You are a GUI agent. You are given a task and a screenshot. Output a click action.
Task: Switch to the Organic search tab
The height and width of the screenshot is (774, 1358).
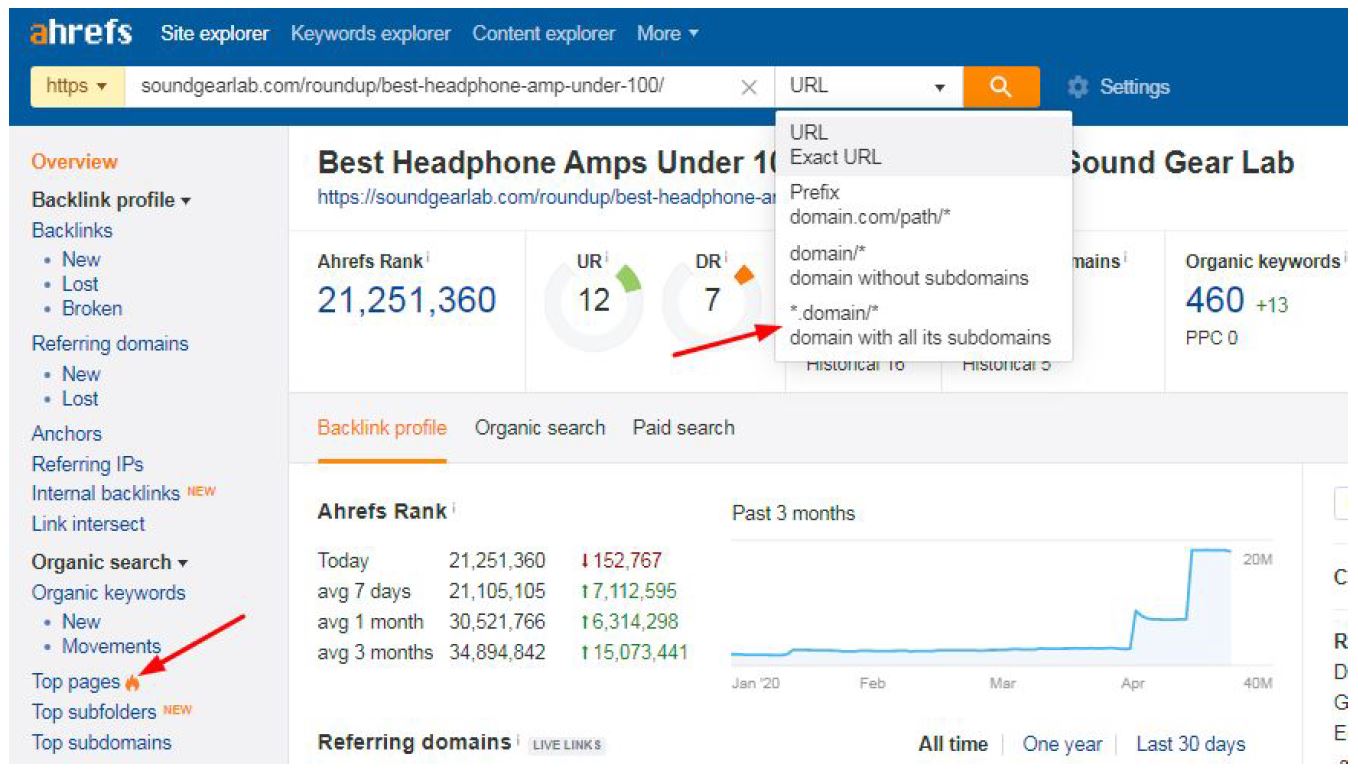point(540,428)
